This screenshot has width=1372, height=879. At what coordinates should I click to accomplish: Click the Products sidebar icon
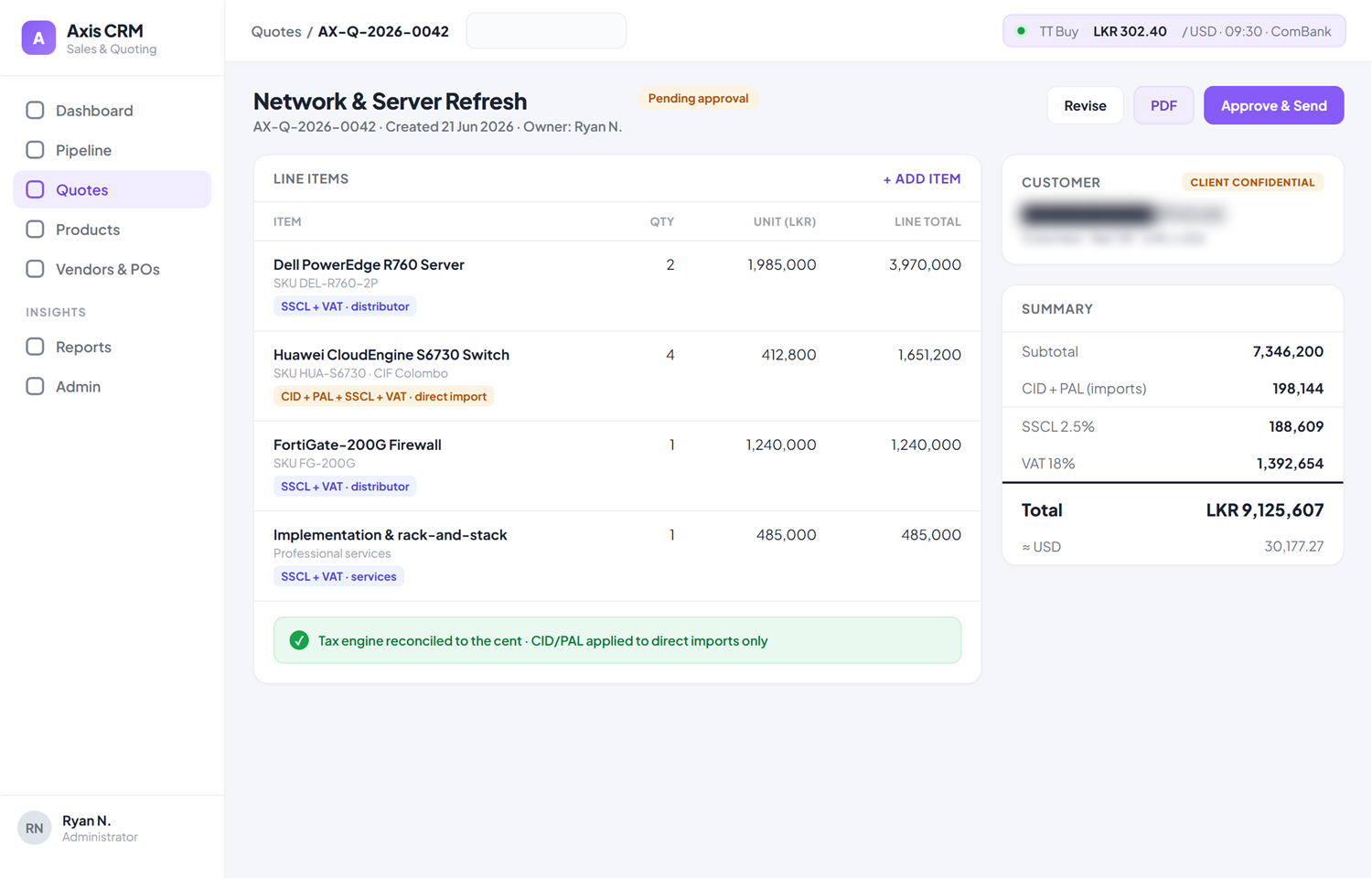tap(35, 230)
